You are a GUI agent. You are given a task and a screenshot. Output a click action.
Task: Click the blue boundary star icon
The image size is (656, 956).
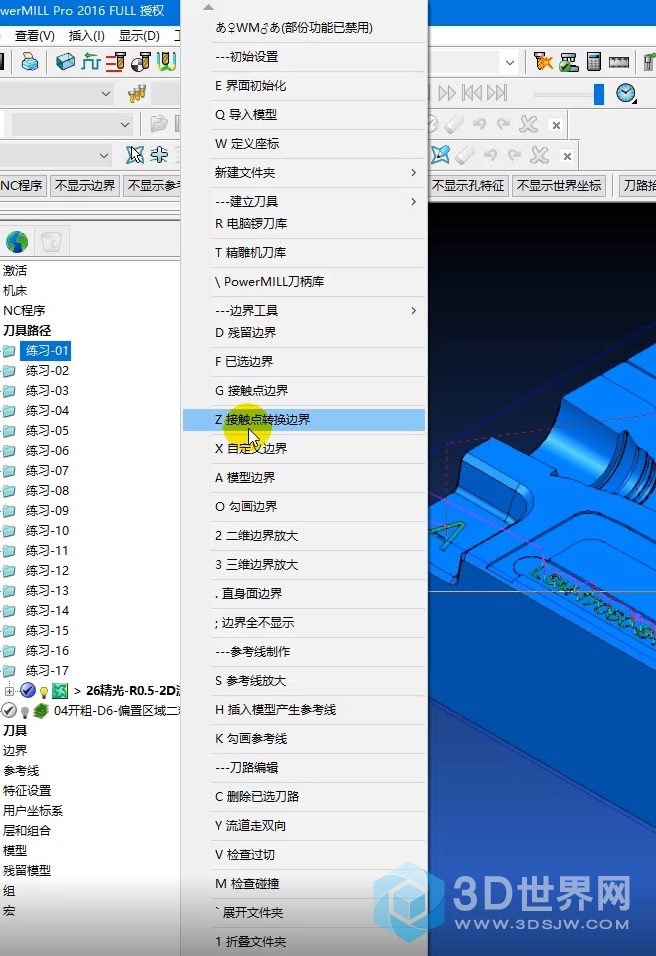tap(135, 155)
